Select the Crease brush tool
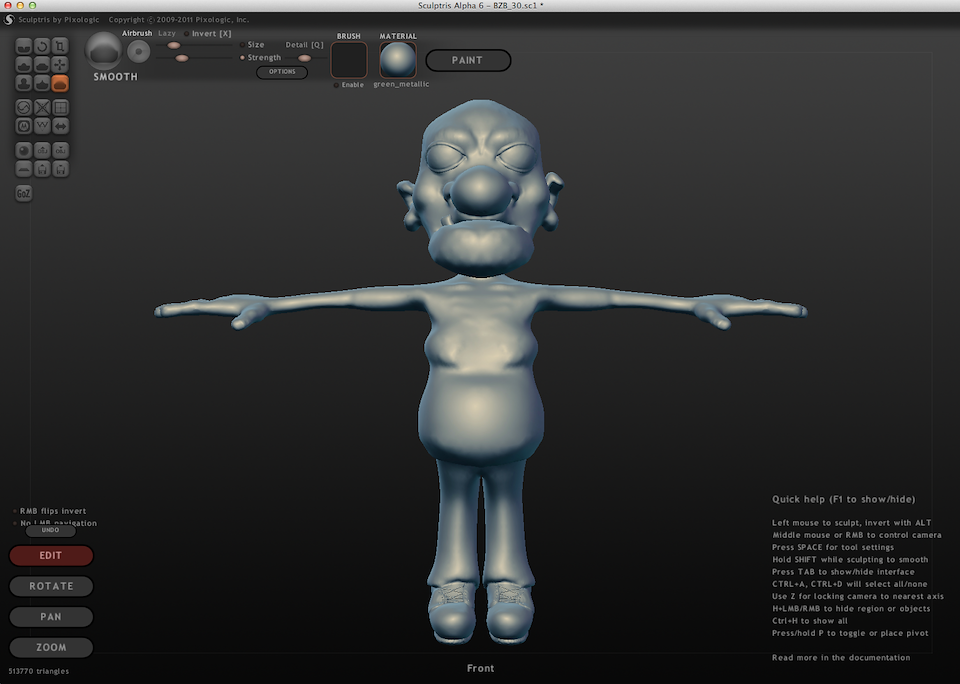This screenshot has height=684, width=960. 24,46
